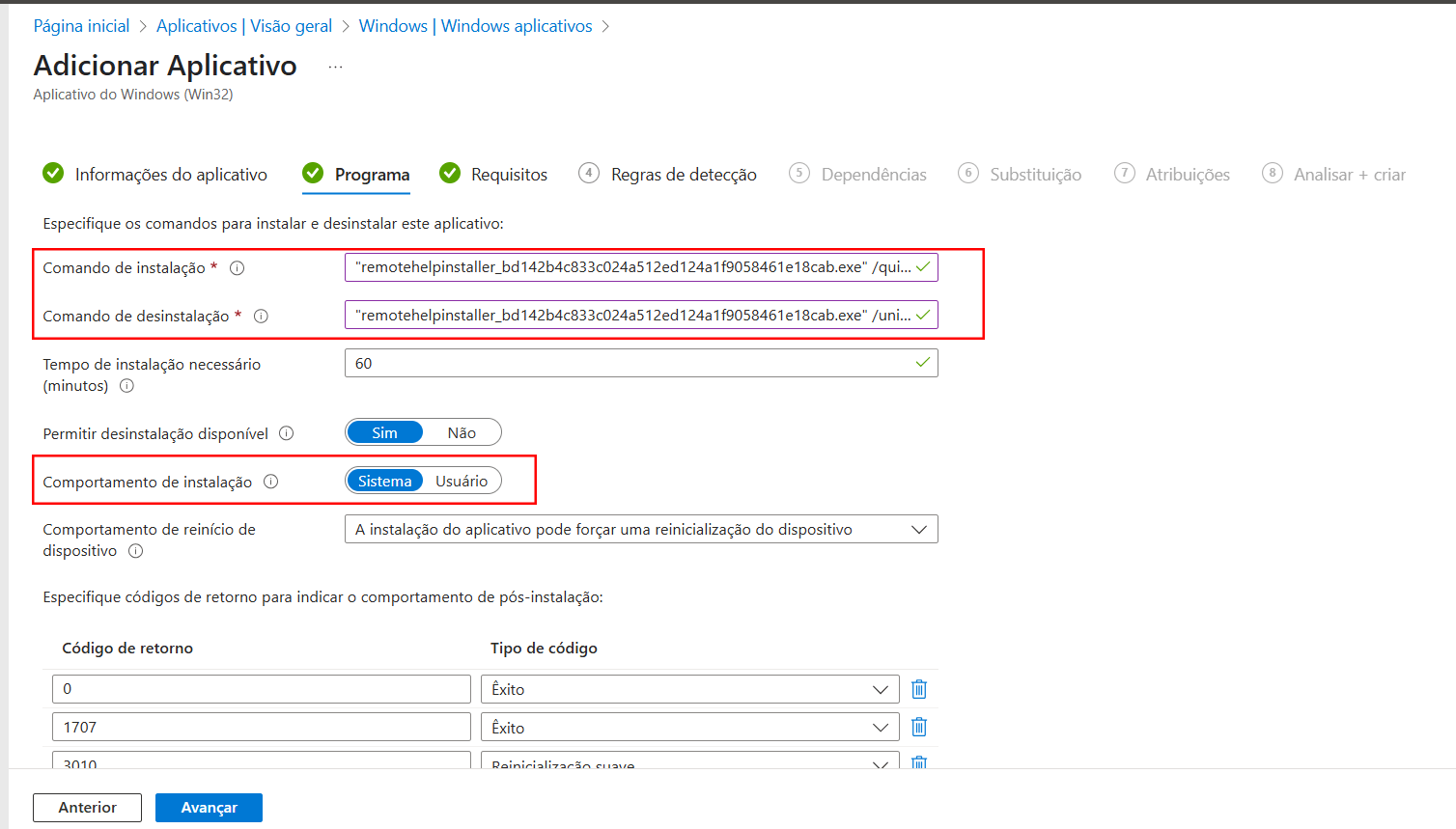This screenshot has width=1456, height=829.
Task: Click step 8 circle for Analisar + criar
Action: coord(1273,173)
